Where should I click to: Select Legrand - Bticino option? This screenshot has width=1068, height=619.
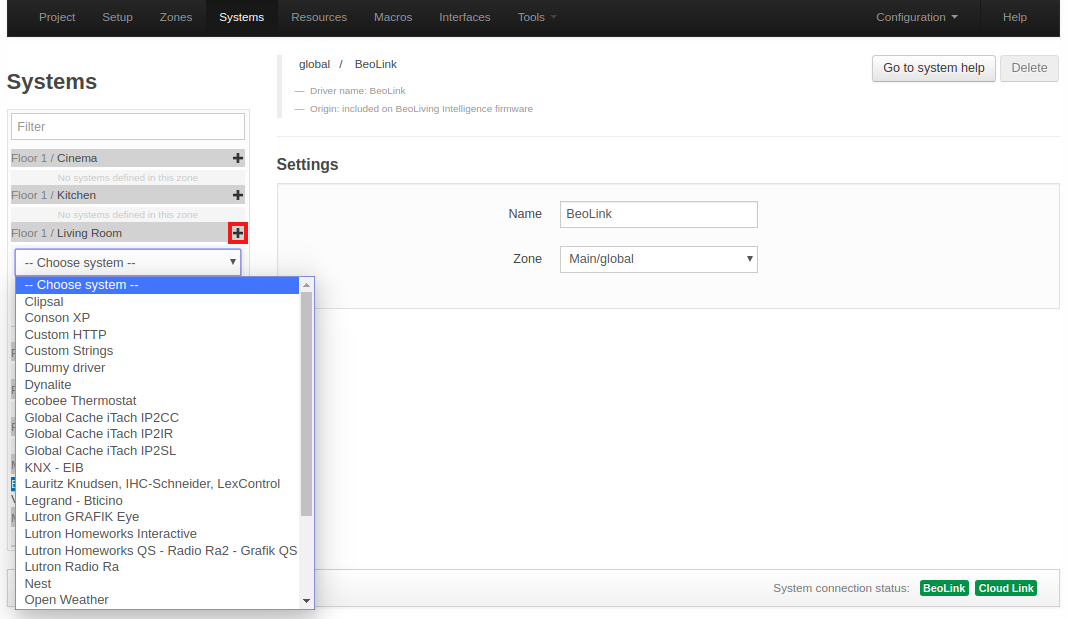[157, 501]
